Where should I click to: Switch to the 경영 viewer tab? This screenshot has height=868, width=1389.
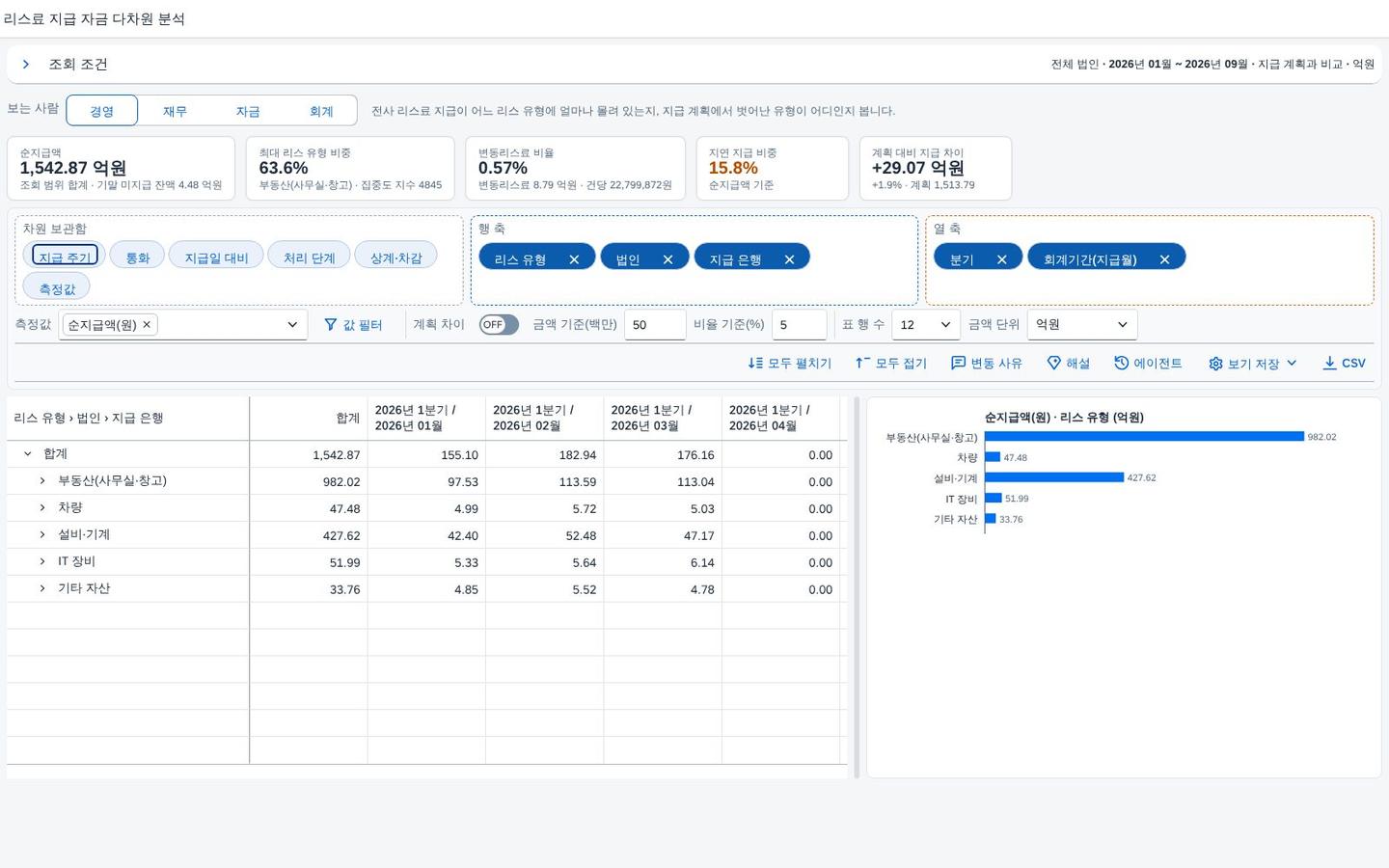coord(101,111)
